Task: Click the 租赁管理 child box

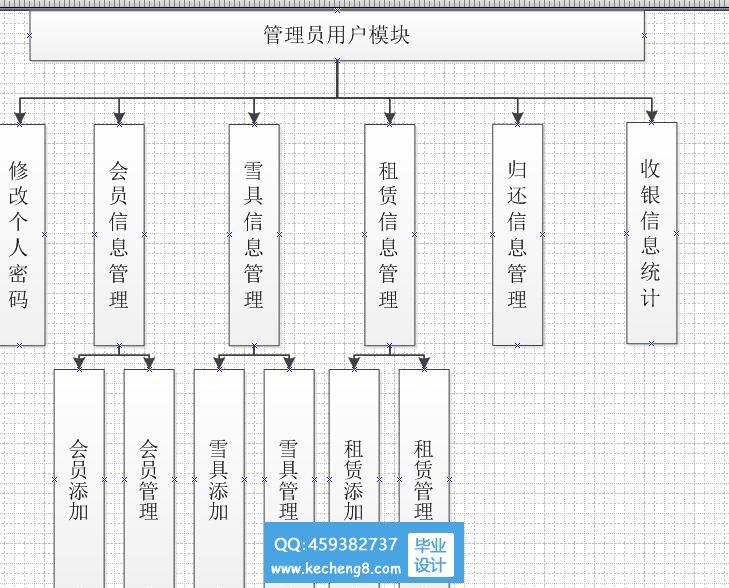Action: tap(424, 445)
